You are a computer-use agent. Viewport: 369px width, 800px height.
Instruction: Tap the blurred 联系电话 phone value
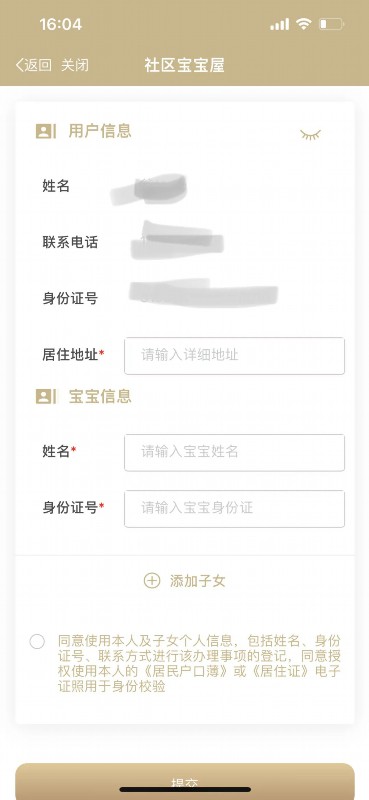click(x=177, y=240)
